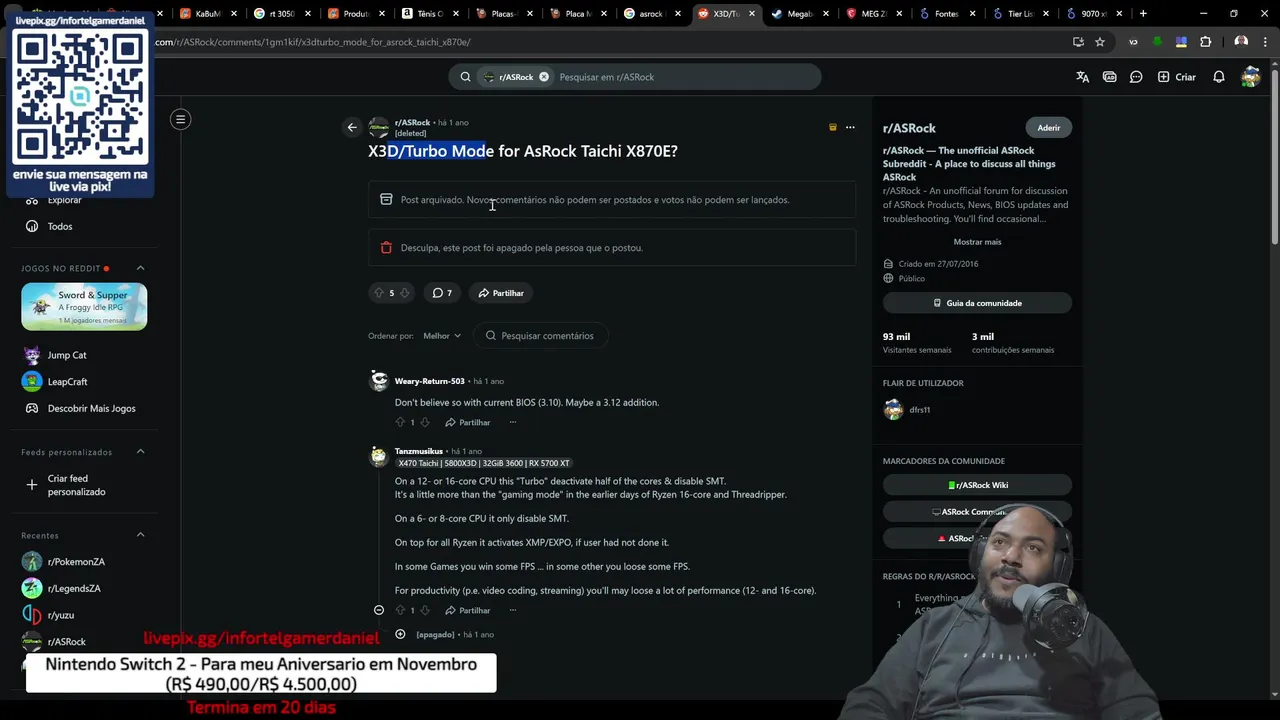Screen dimensions: 1280x720
Task: Switch to the Megabyte browser tab
Action: point(799,14)
